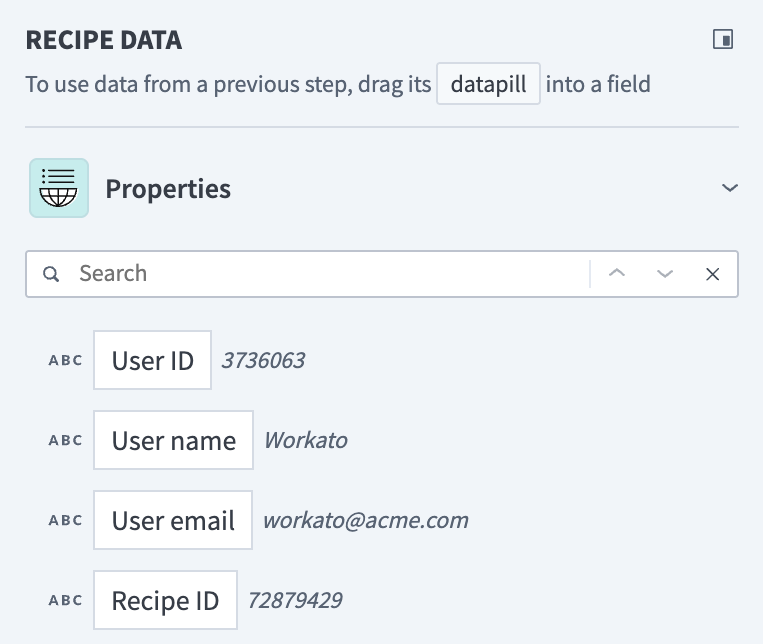Click the sample value workato@acme.com

[x=365, y=520]
